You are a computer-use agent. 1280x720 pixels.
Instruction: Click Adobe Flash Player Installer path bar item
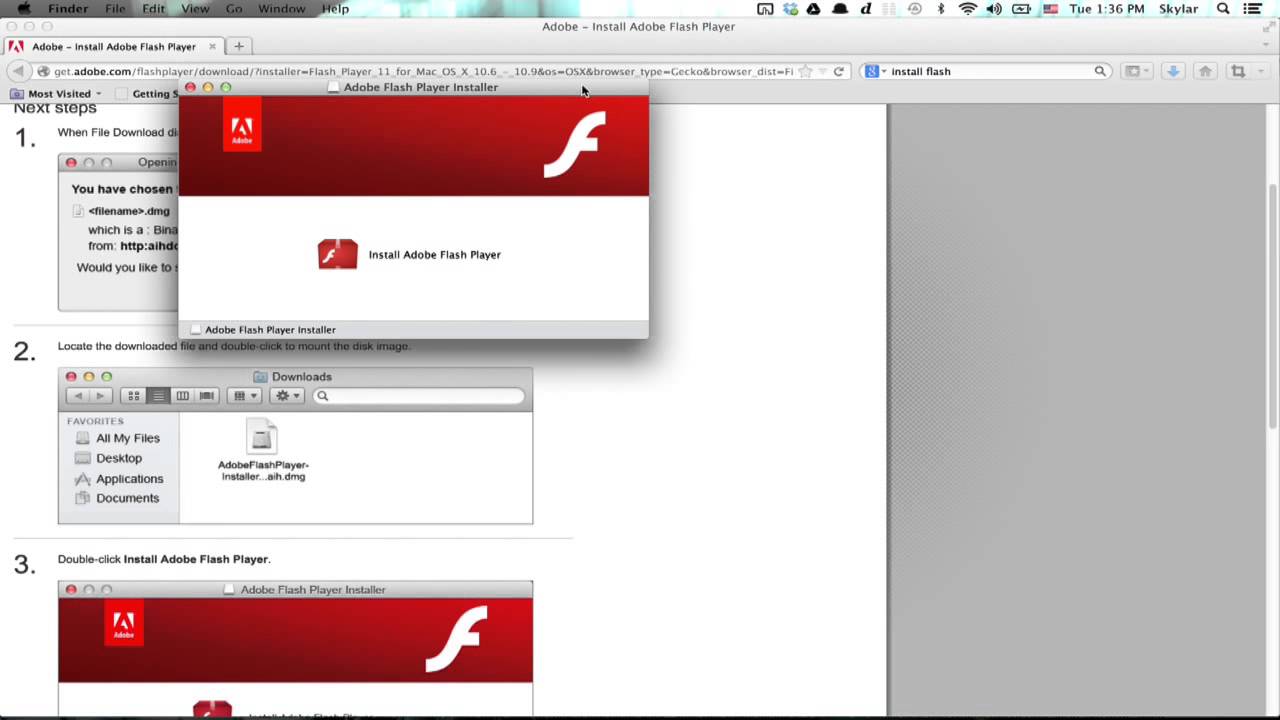(263, 329)
